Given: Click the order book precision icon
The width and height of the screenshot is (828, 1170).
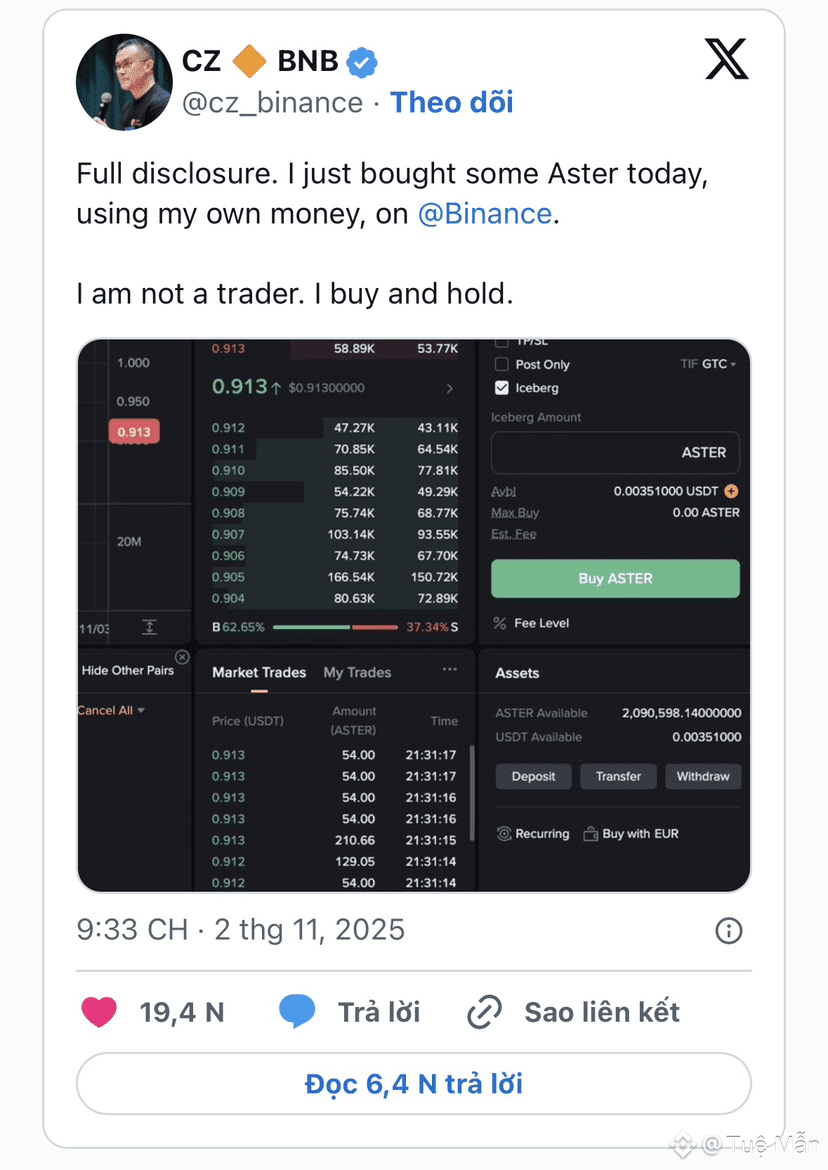Looking at the screenshot, I should [x=149, y=627].
